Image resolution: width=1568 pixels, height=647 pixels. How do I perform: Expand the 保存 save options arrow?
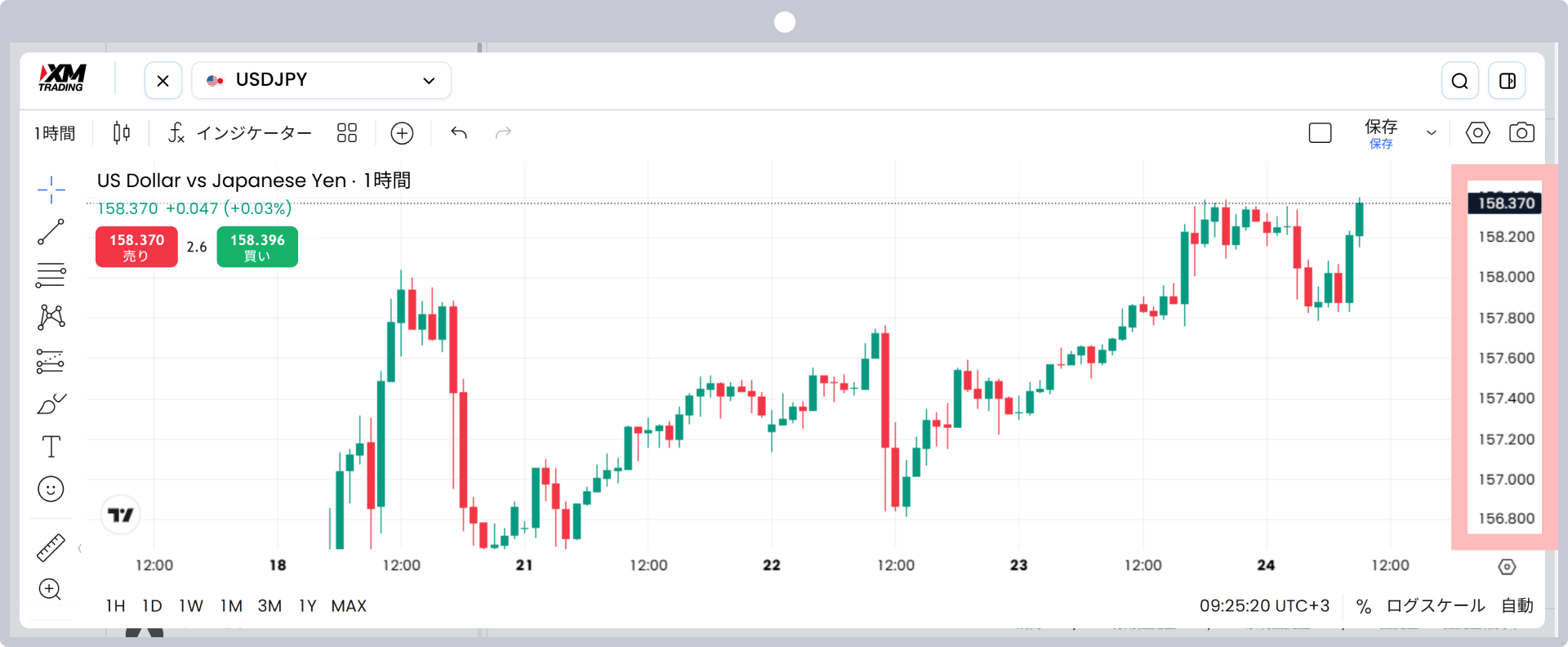[x=1431, y=132]
